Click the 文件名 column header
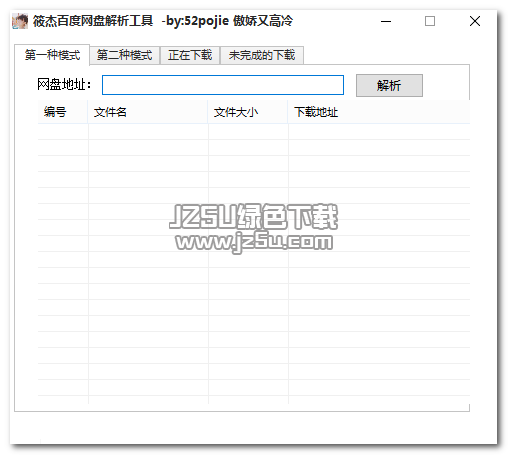 click(x=148, y=112)
